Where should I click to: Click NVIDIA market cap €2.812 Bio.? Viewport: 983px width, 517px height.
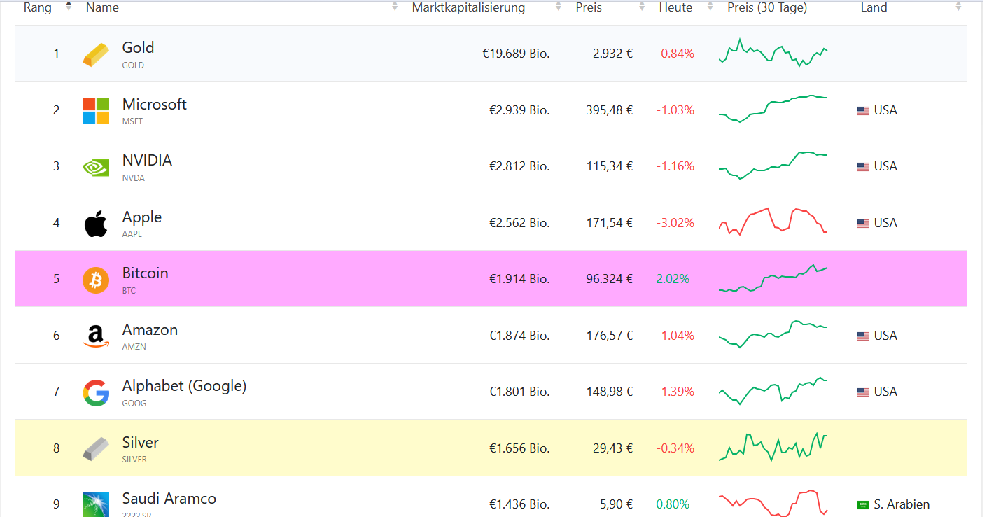(519, 166)
